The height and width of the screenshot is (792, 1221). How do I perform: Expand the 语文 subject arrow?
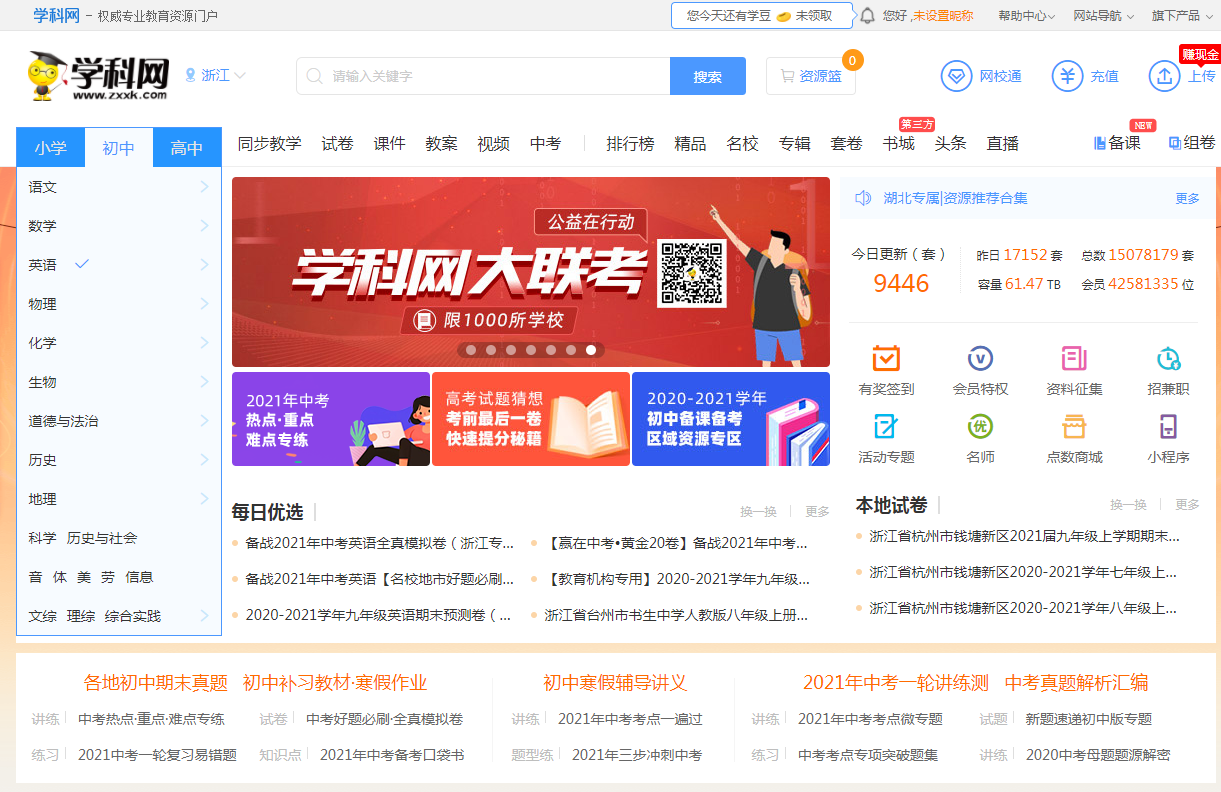coord(204,187)
